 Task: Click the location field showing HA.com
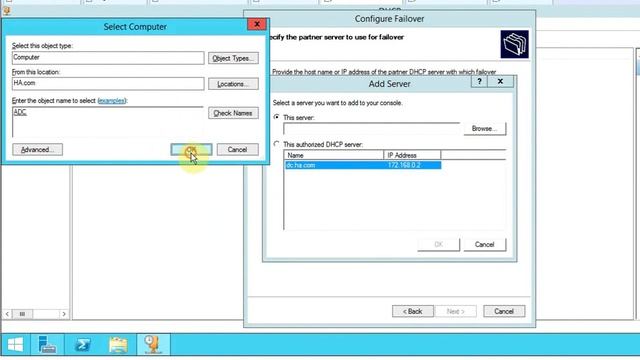tap(108, 83)
